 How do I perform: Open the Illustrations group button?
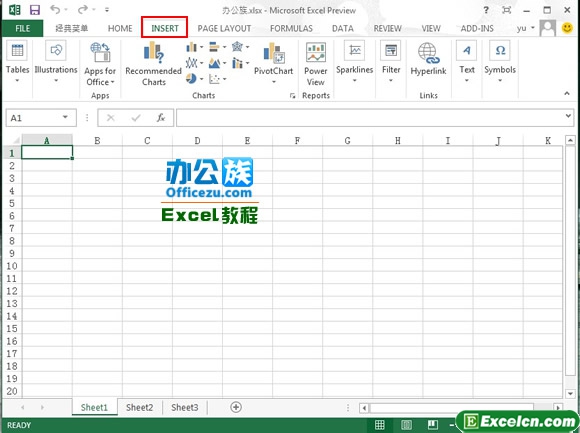[x=56, y=62]
